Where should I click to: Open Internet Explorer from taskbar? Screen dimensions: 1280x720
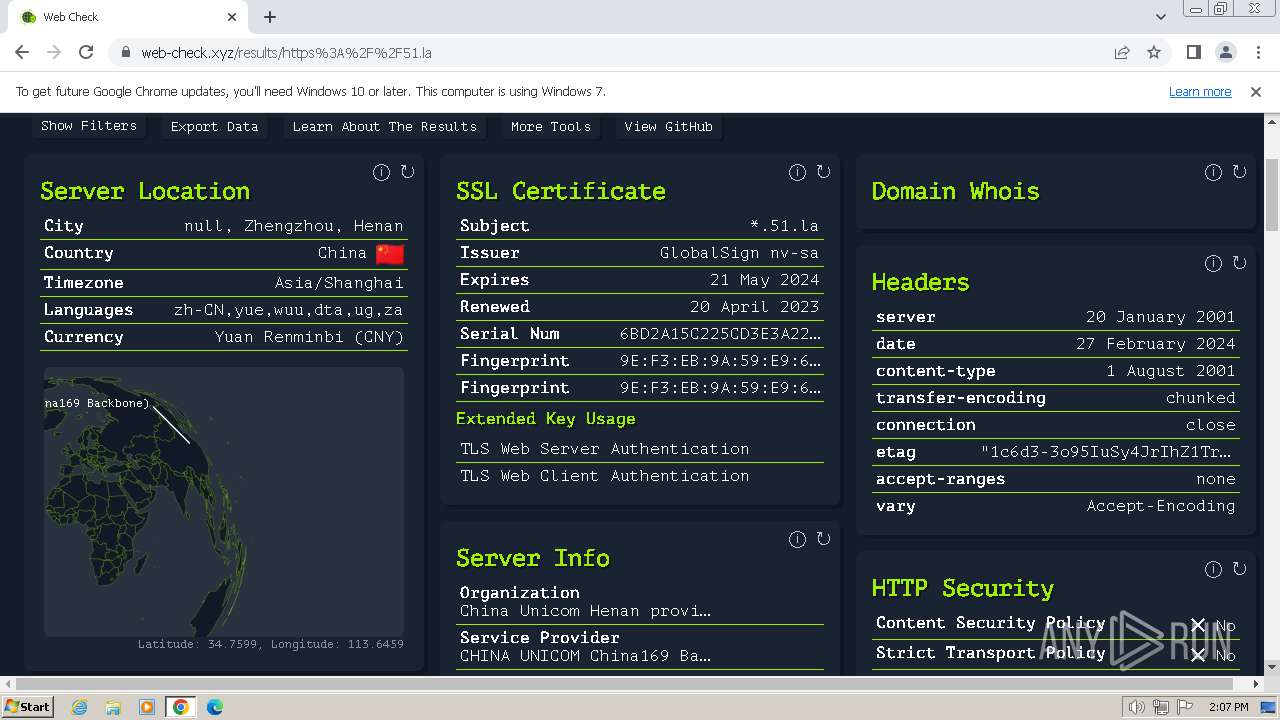pyautogui.click(x=79, y=707)
